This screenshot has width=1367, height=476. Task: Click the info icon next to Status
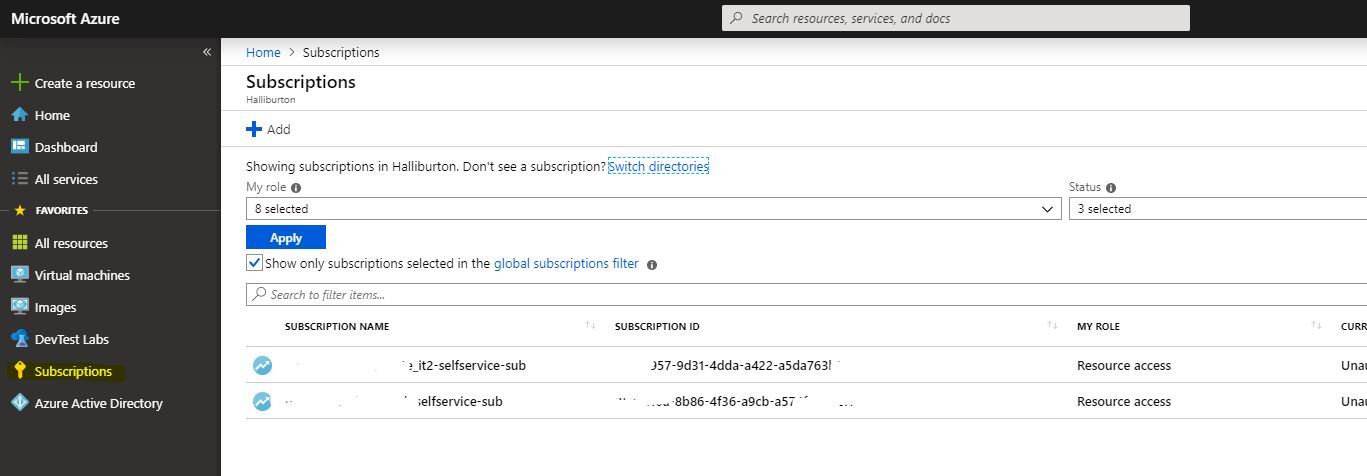tap(1111, 187)
